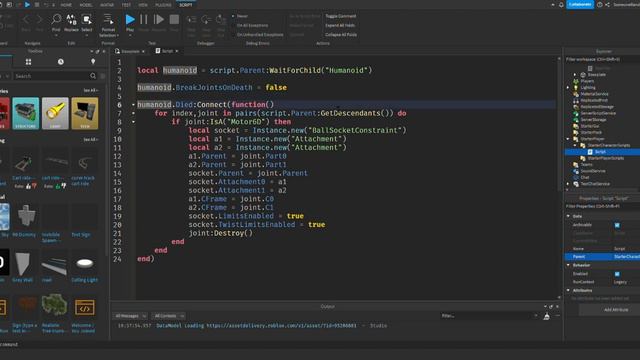Screen dimensions: 640x360
Task: Click the Toolbox search input field
Action: point(51,76)
